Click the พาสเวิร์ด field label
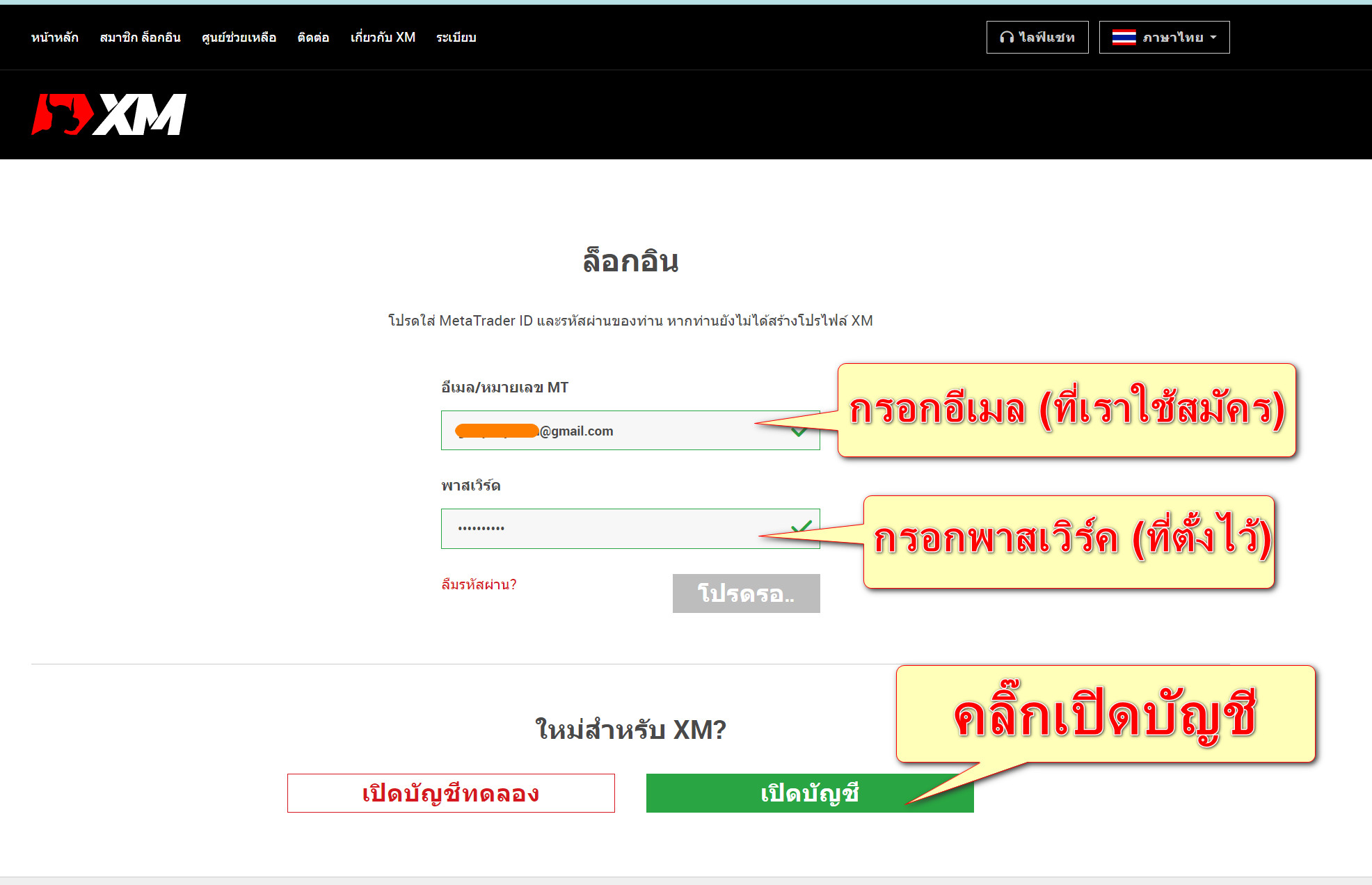 click(470, 486)
